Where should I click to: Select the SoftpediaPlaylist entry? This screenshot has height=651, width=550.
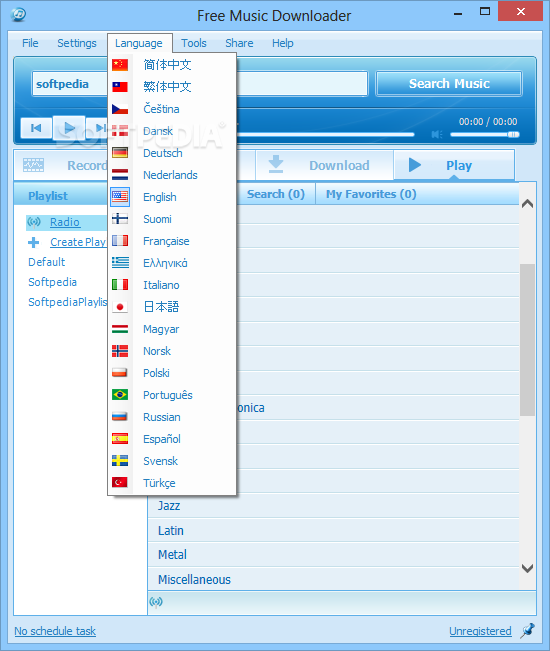click(68, 302)
